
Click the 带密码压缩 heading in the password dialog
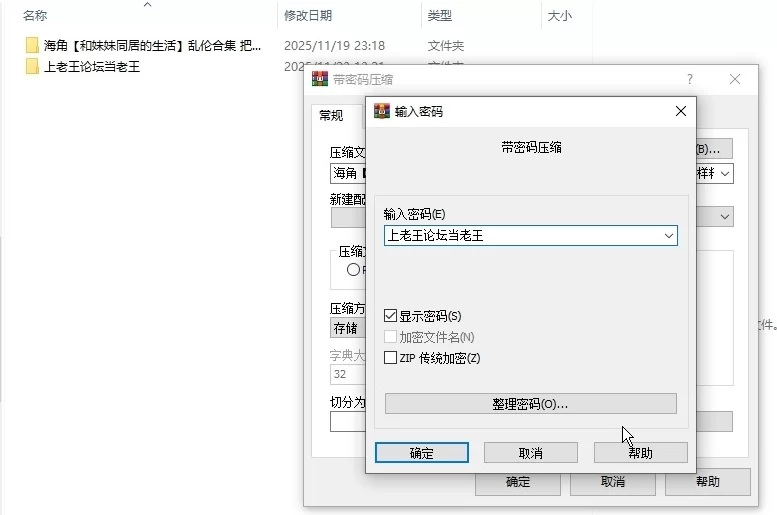click(531, 147)
